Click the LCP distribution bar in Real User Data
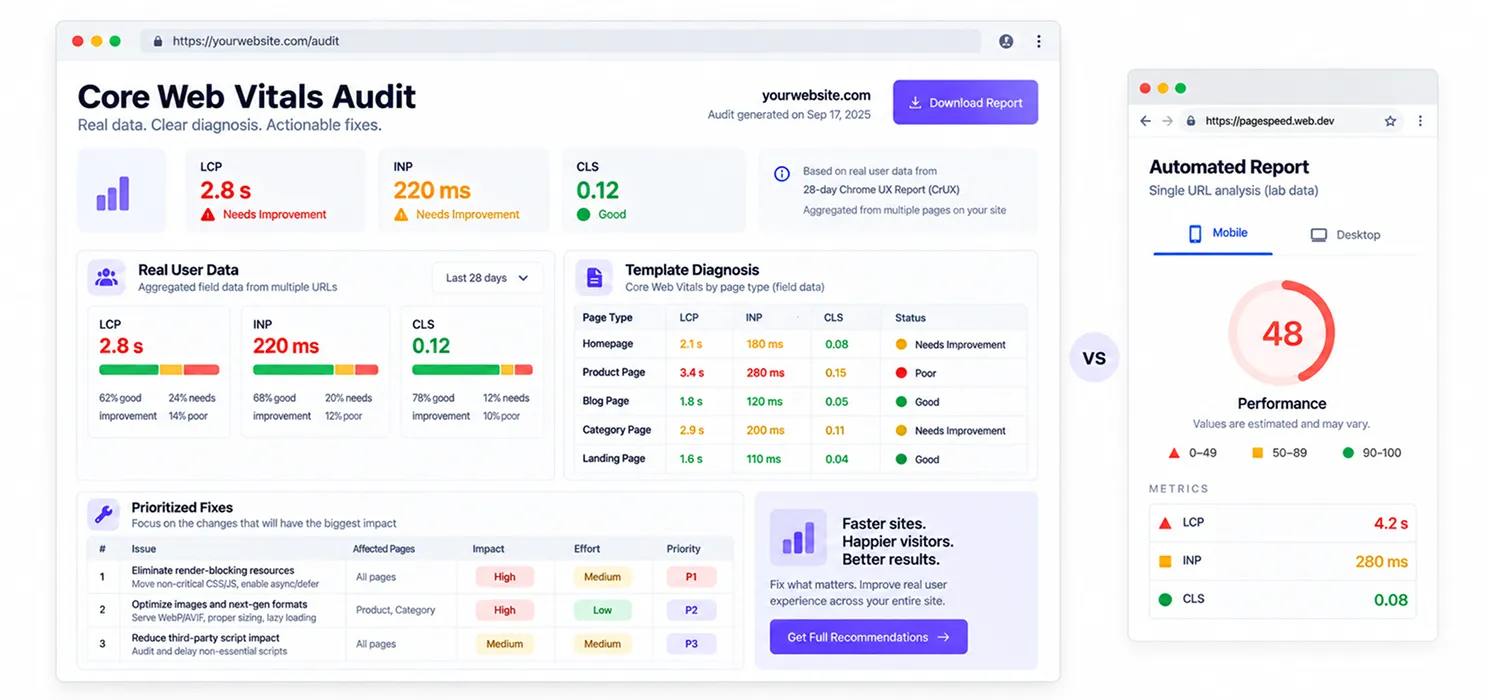Image resolution: width=1488 pixels, height=700 pixels. (159, 369)
